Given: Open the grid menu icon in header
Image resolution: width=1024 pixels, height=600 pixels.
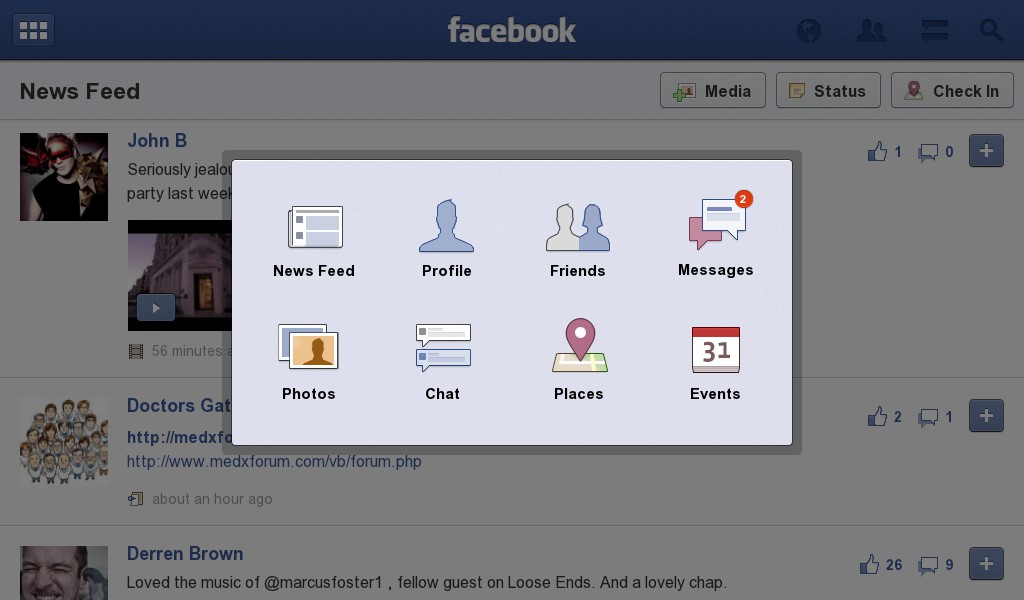Looking at the screenshot, I should pos(33,30).
